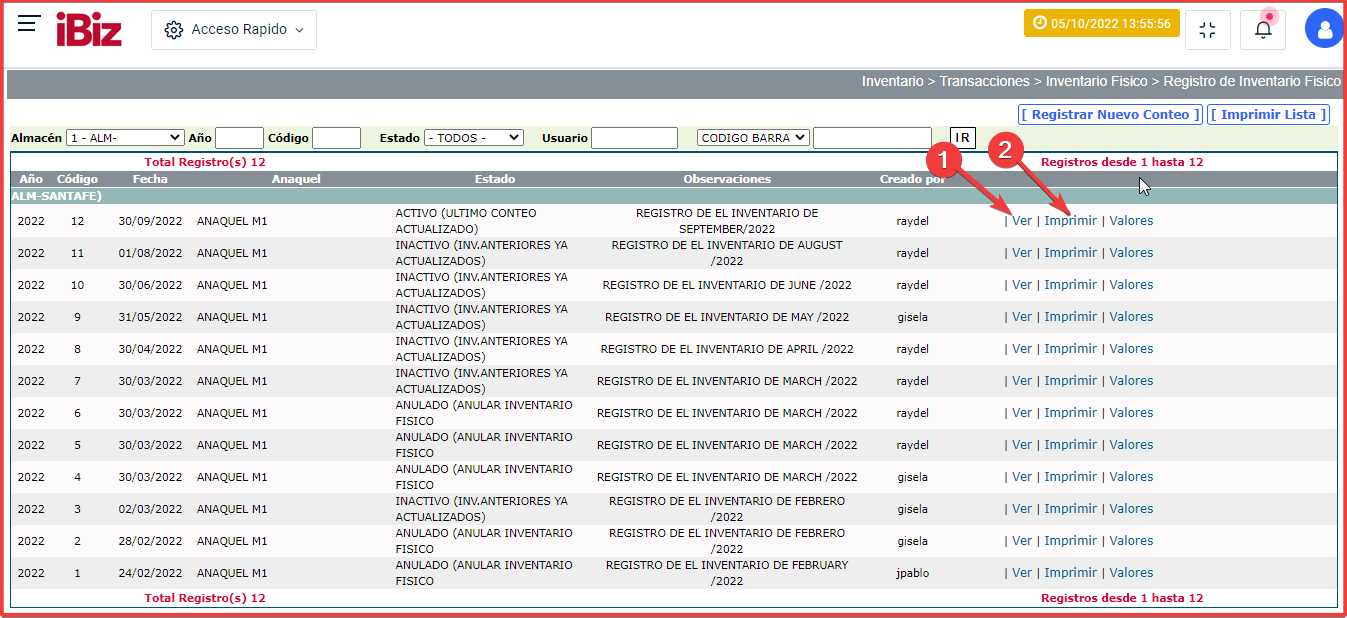Open the user profile avatar
Viewport: 1347px width, 618px height.
(1325, 30)
